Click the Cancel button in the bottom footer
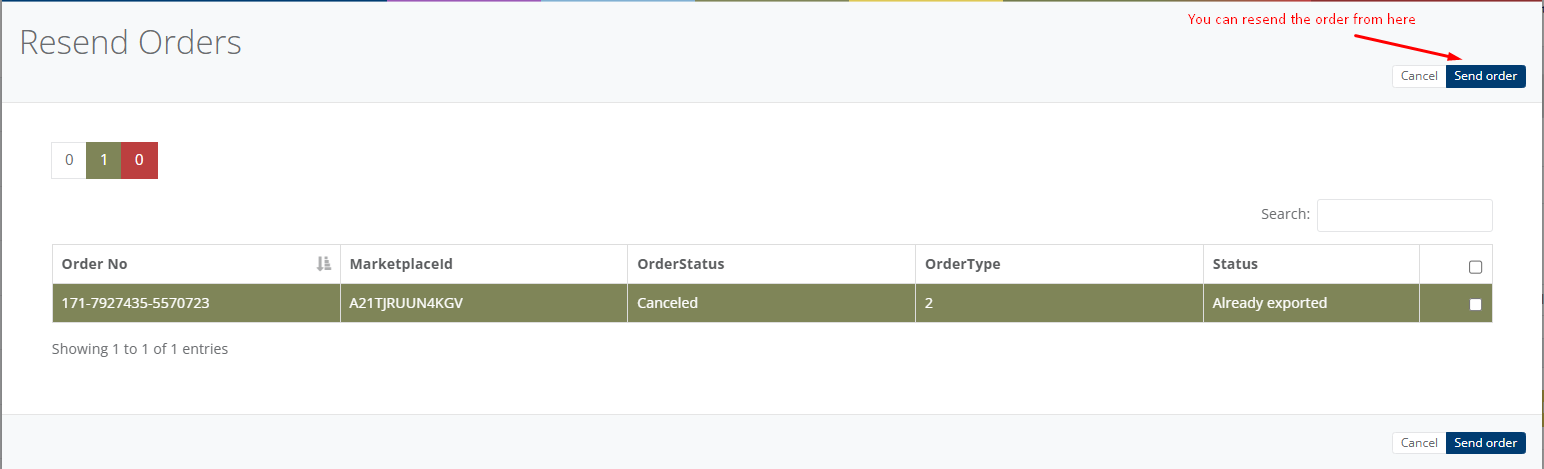1544x469 pixels. coord(1418,443)
